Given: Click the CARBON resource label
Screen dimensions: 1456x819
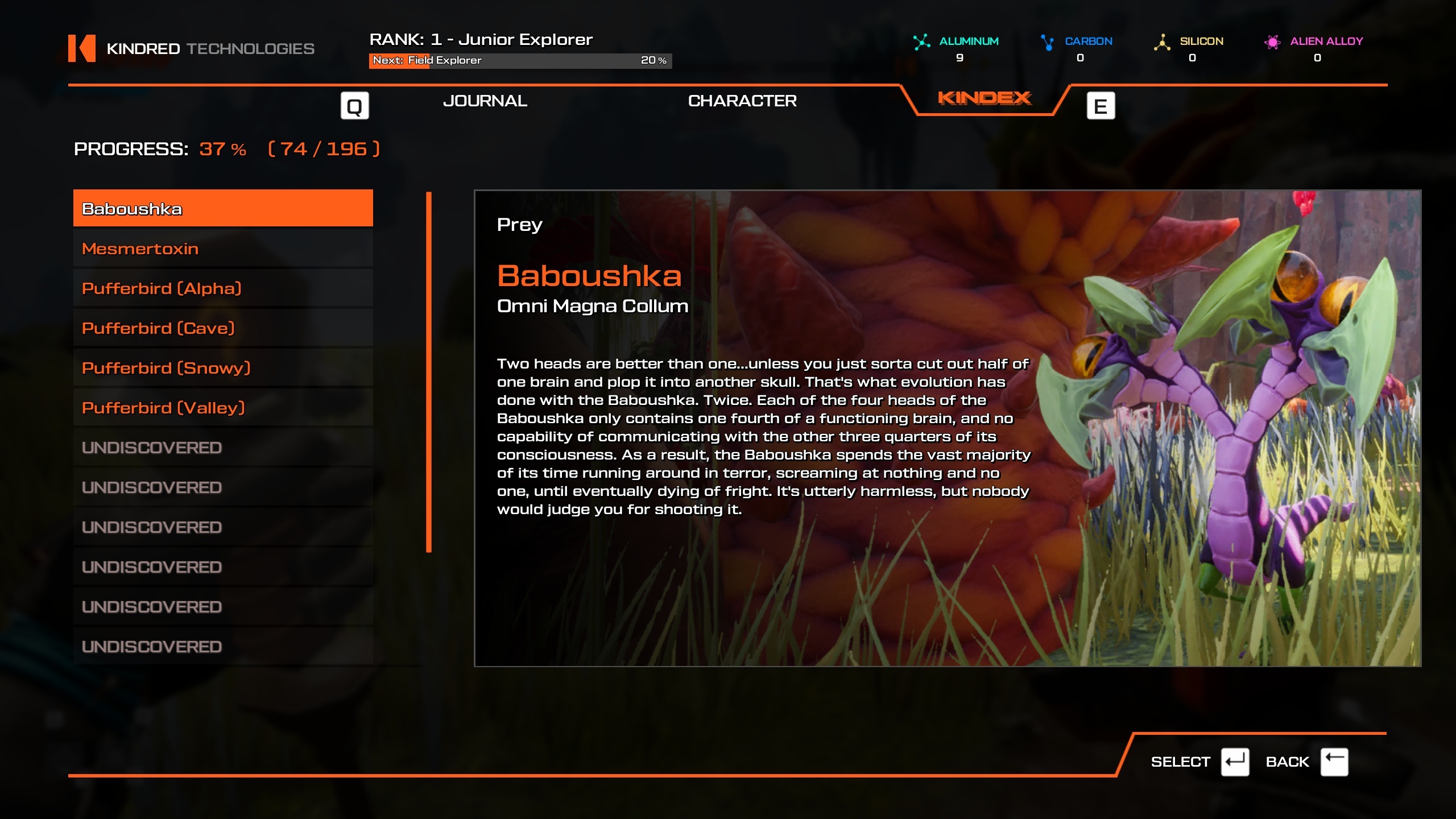Looking at the screenshot, I should point(1089,41).
